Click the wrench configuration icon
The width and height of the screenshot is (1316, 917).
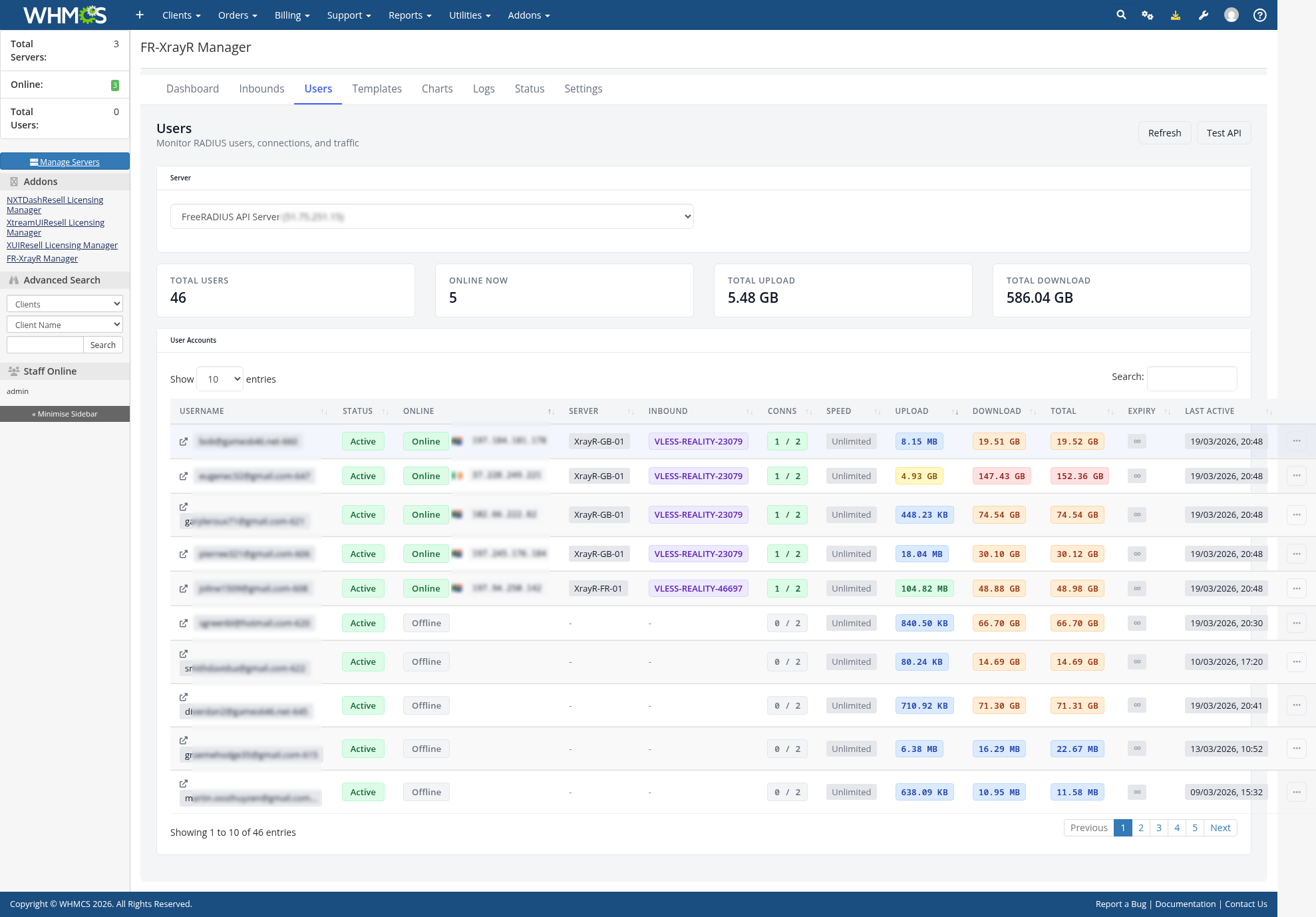coord(1204,15)
